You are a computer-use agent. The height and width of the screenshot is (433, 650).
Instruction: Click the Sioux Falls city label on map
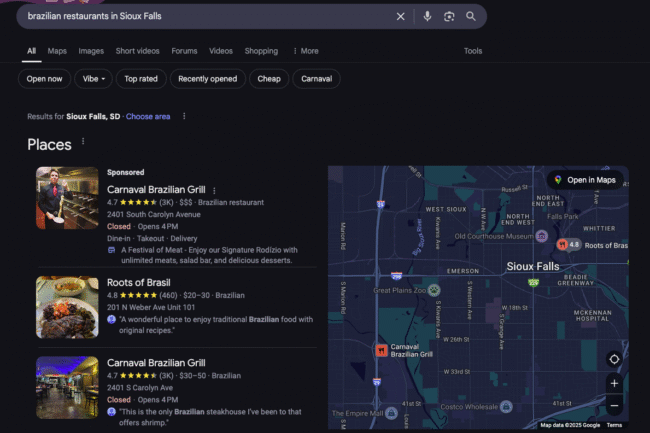point(533,266)
